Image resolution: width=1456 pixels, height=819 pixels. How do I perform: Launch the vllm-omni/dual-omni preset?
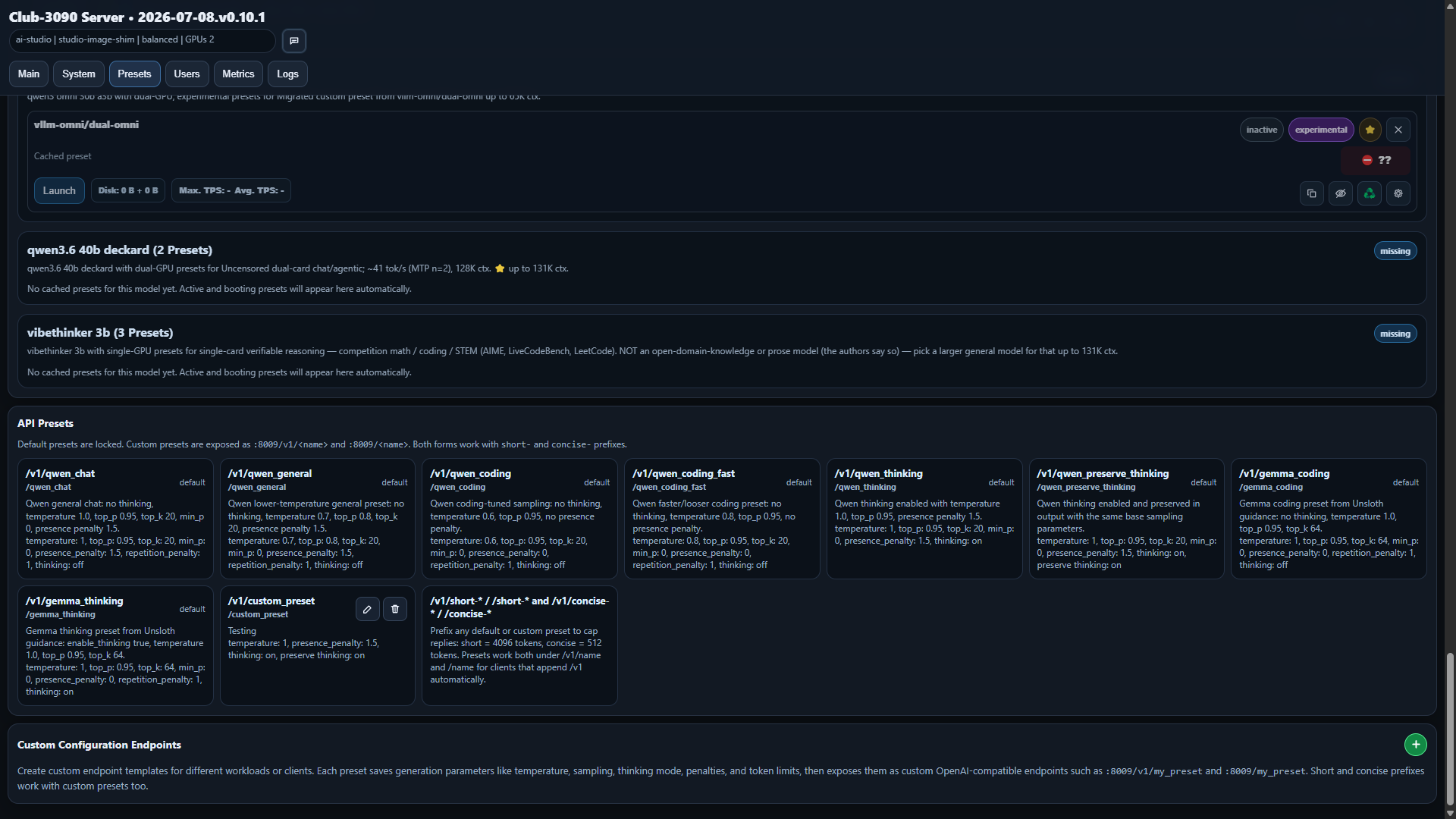click(x=59, y=190)
